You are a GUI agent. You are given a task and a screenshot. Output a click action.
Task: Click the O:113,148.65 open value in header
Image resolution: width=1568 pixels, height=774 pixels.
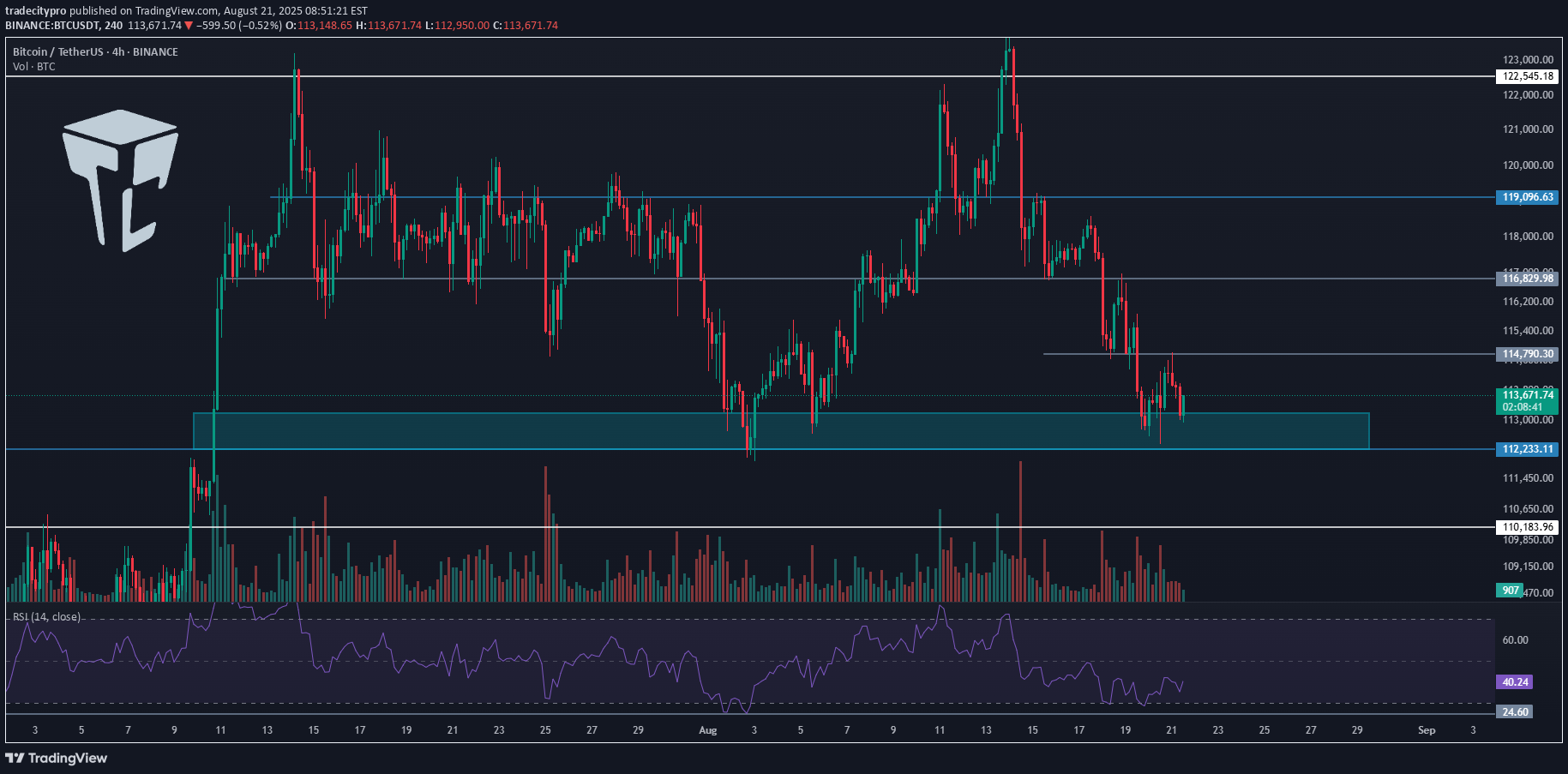pyautogui.click(x=319, y=25)
